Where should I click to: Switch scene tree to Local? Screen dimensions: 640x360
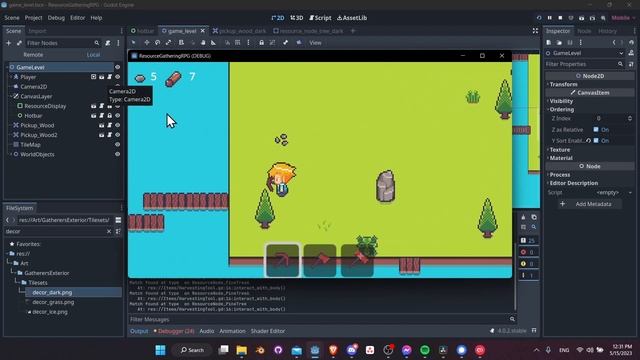93,55
